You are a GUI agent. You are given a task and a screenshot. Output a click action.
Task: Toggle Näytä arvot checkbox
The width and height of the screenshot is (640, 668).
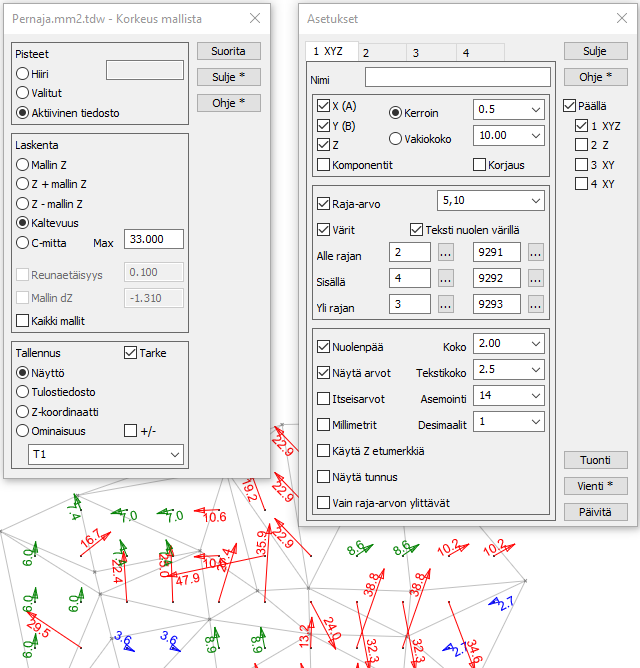tap(323, 373)
